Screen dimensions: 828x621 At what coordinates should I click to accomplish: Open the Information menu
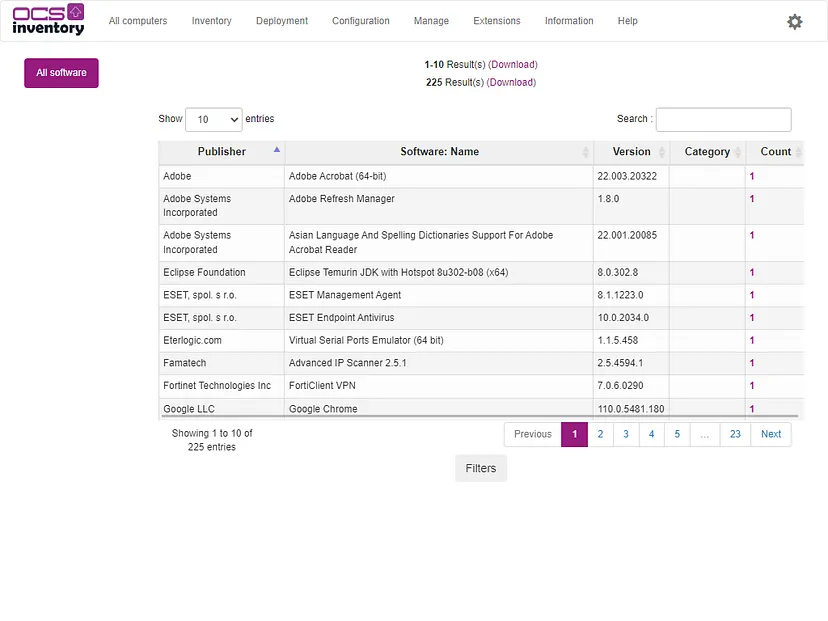pos(569,21)
